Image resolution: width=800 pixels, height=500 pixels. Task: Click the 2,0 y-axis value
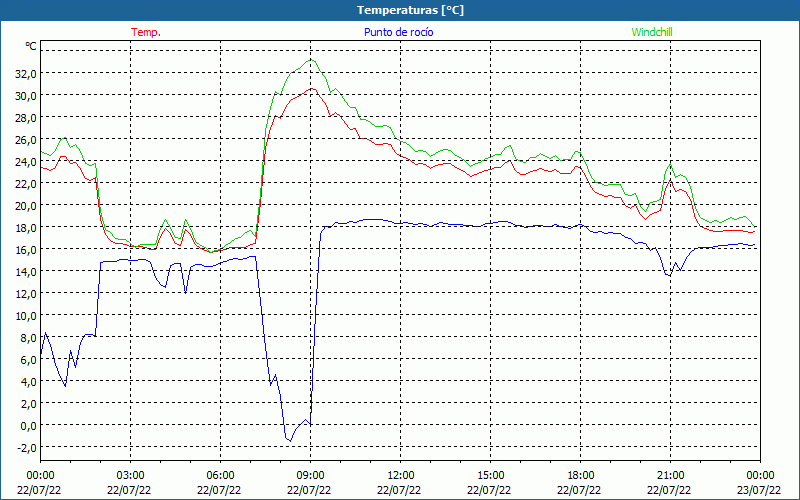28,404
